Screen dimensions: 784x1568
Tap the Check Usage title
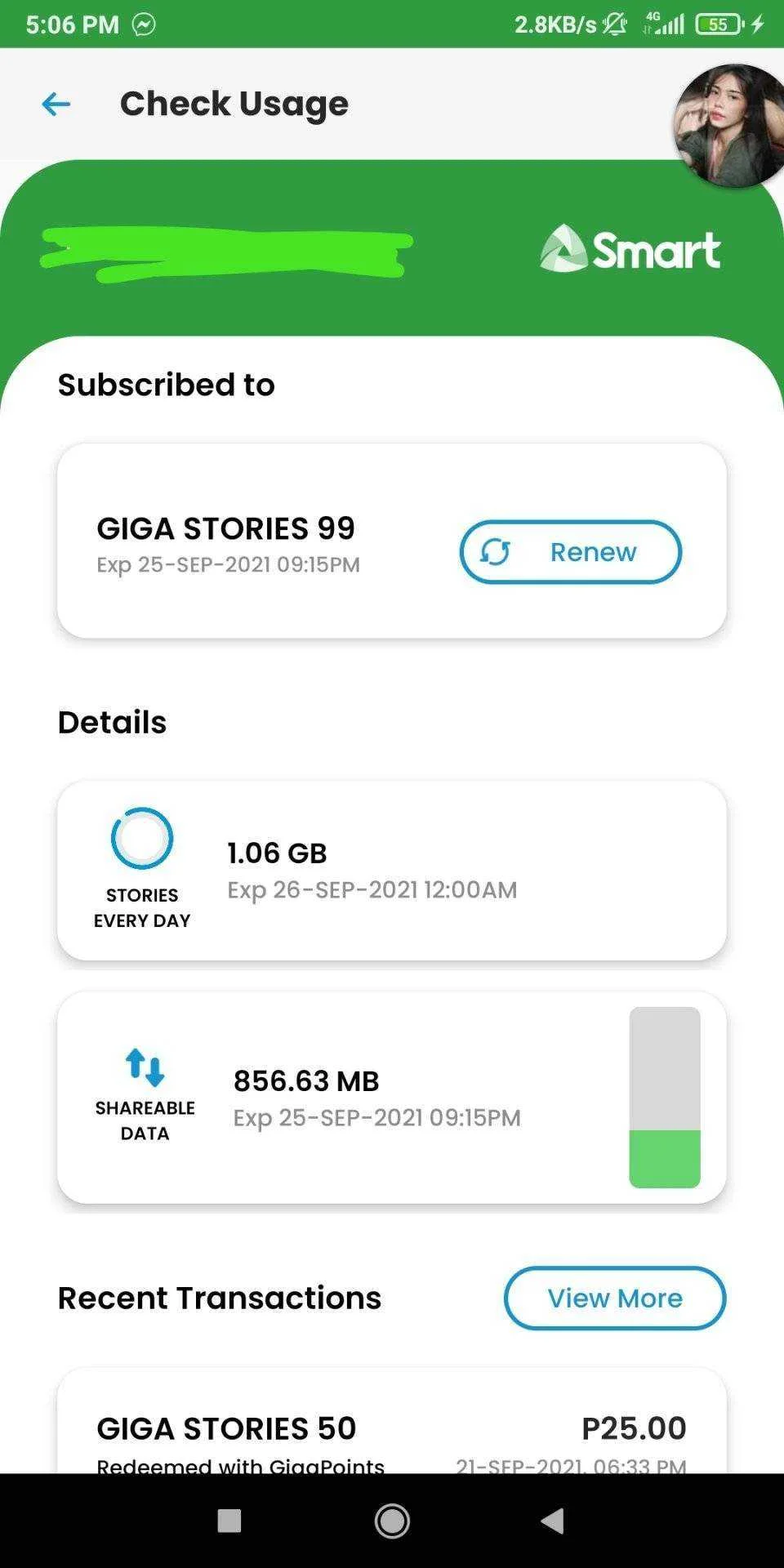coord(234,104)
